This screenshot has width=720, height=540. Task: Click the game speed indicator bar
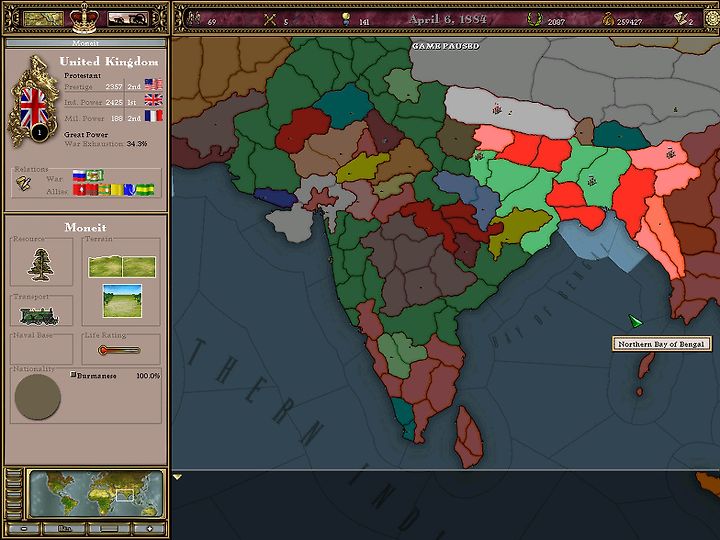[x=109, y=529]
